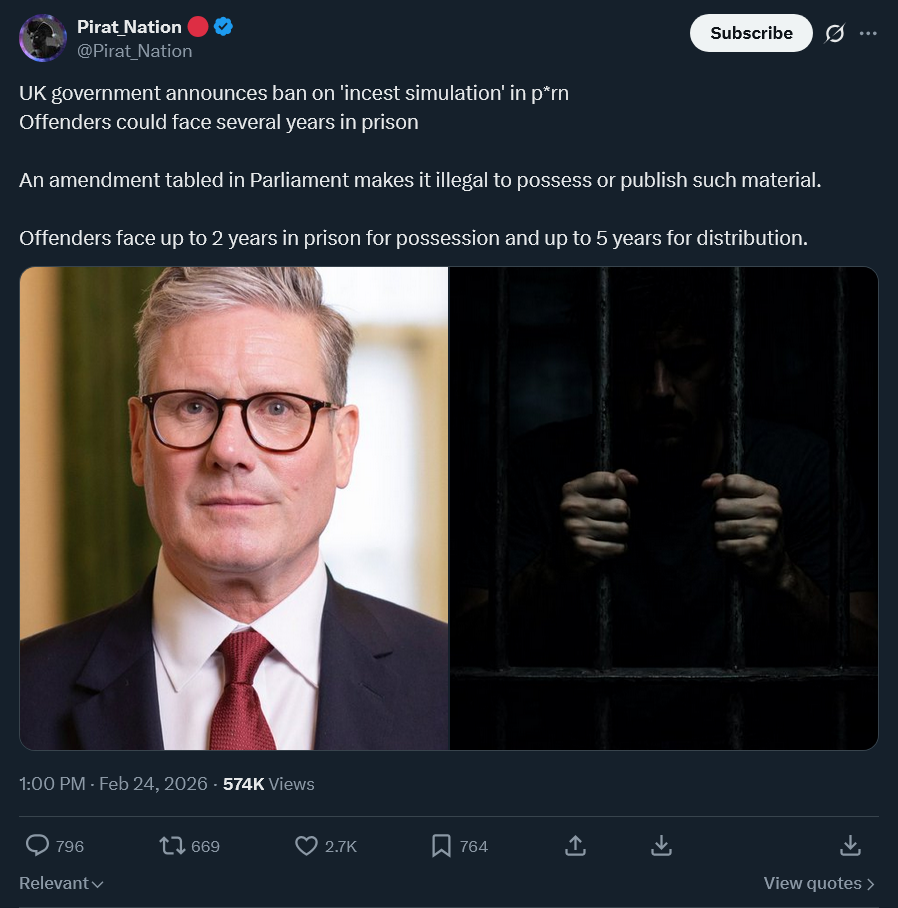Viewport: 898px width, 908px height.
Task: Bookmark the post with the bookmark icon
Action: coord(441,846)
